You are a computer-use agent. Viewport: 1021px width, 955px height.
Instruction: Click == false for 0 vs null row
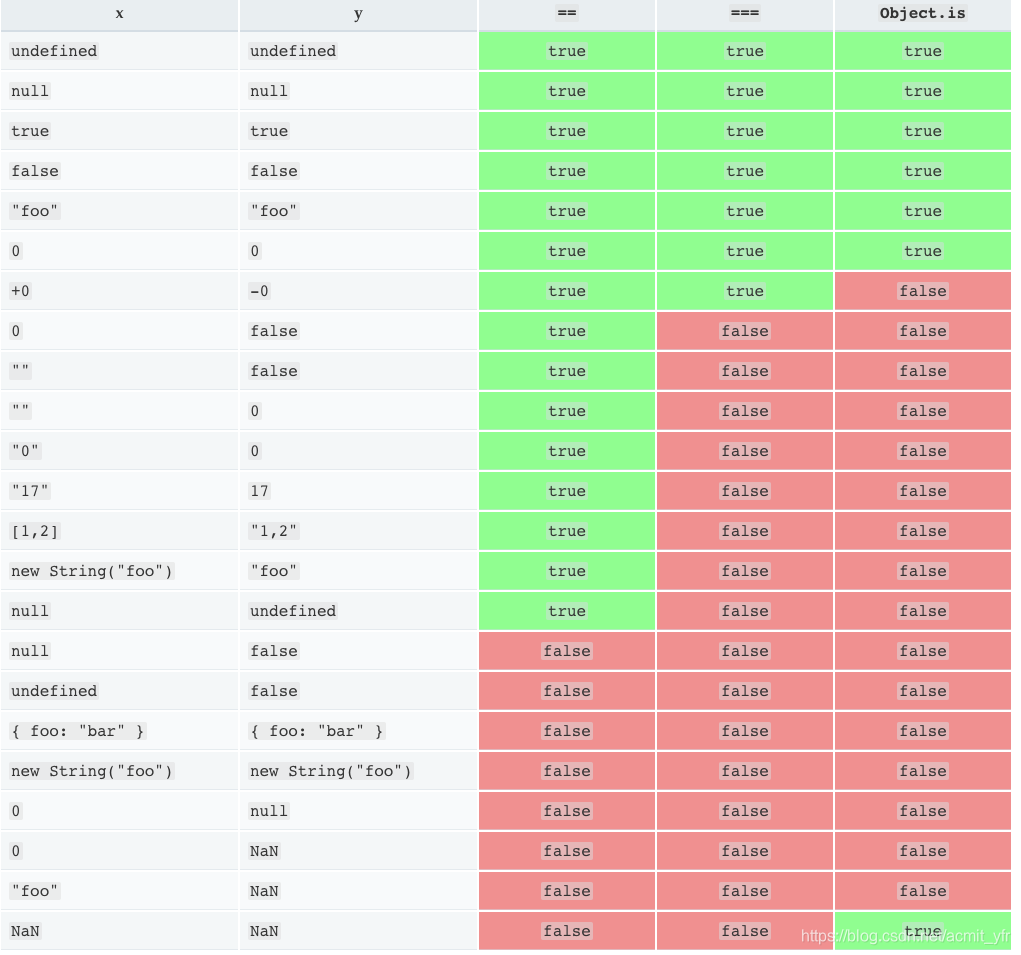[566, 811]
